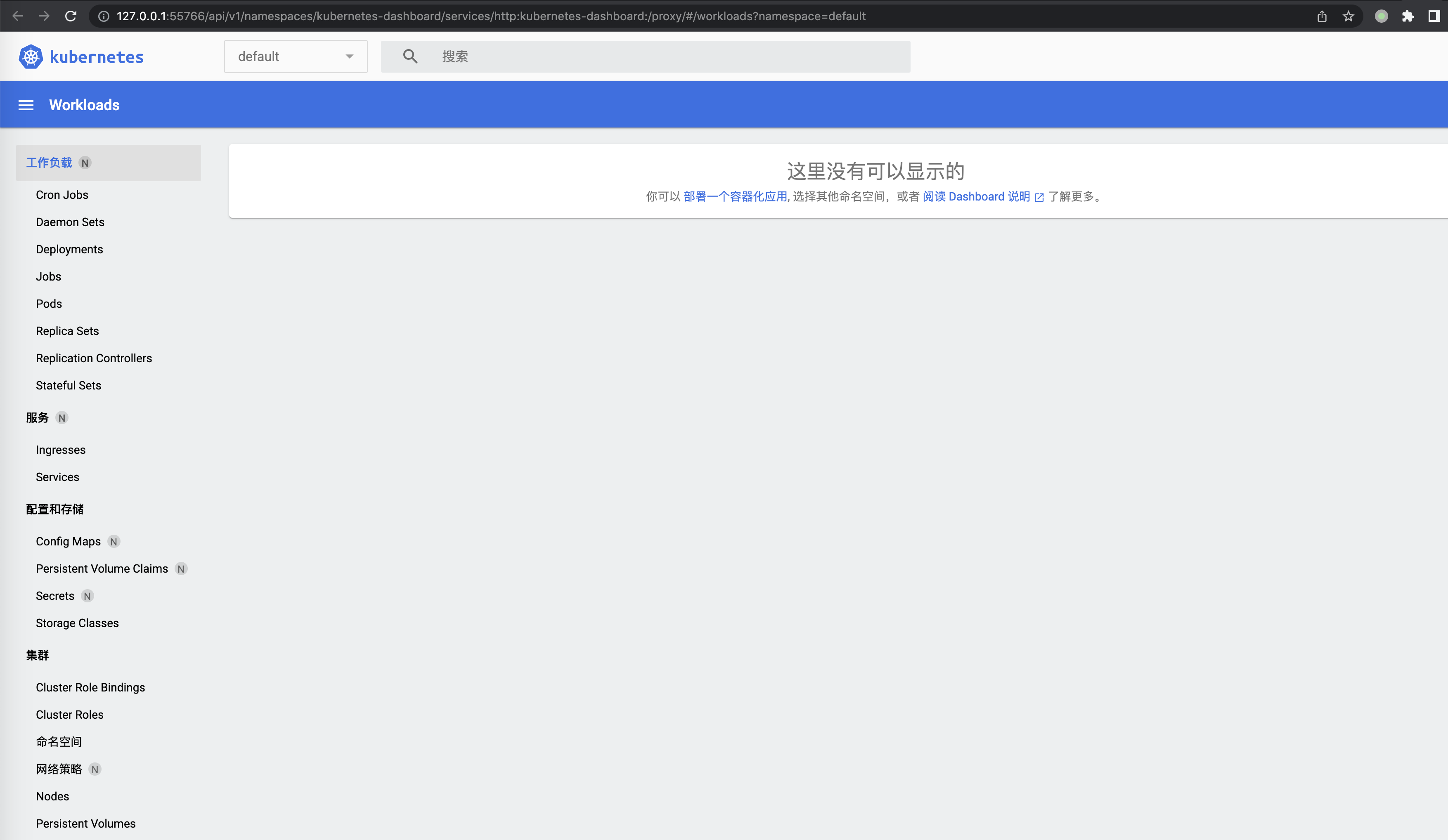Image resolution: width=1448 pixels, height=840 pixels.
Task: Toggle to the Pods section
Action: click(x=48, y=303)
